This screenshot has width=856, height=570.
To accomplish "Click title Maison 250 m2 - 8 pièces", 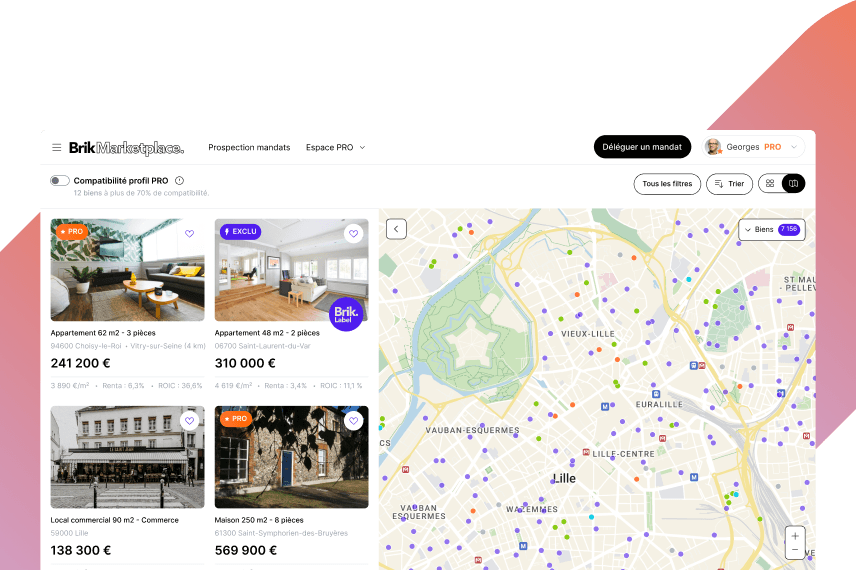I will point(259,520).
